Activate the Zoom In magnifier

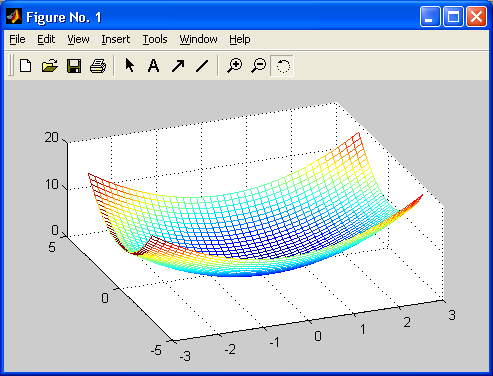coord(235,65)
